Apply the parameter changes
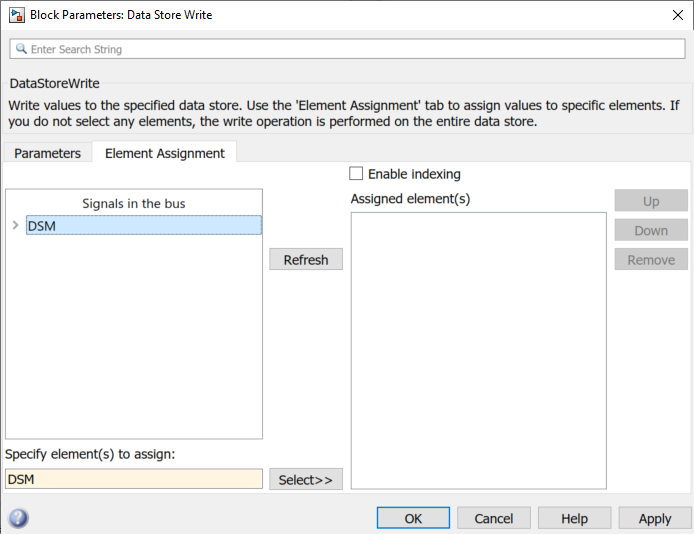Screen dimensions: 694x534 [x=654, y=518]
